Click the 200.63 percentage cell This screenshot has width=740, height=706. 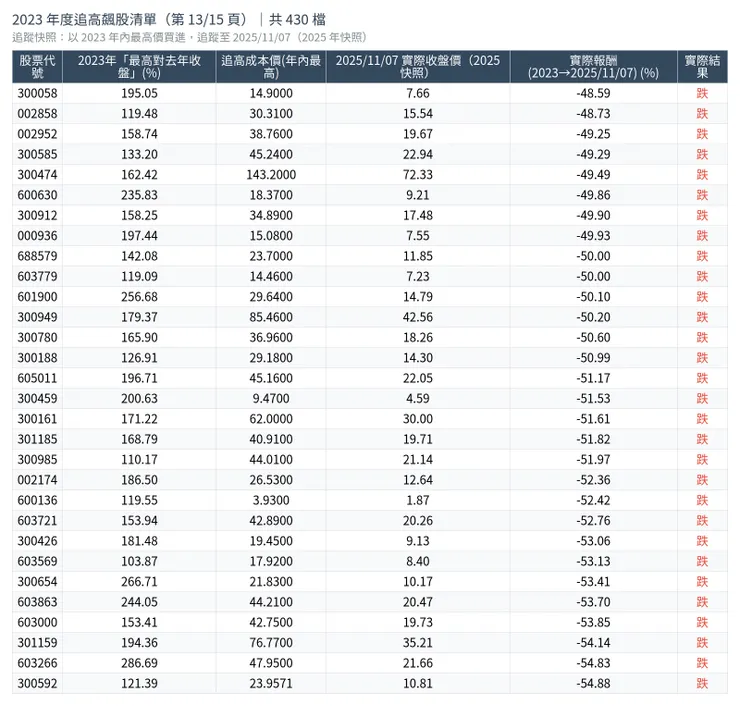(139, 398)
